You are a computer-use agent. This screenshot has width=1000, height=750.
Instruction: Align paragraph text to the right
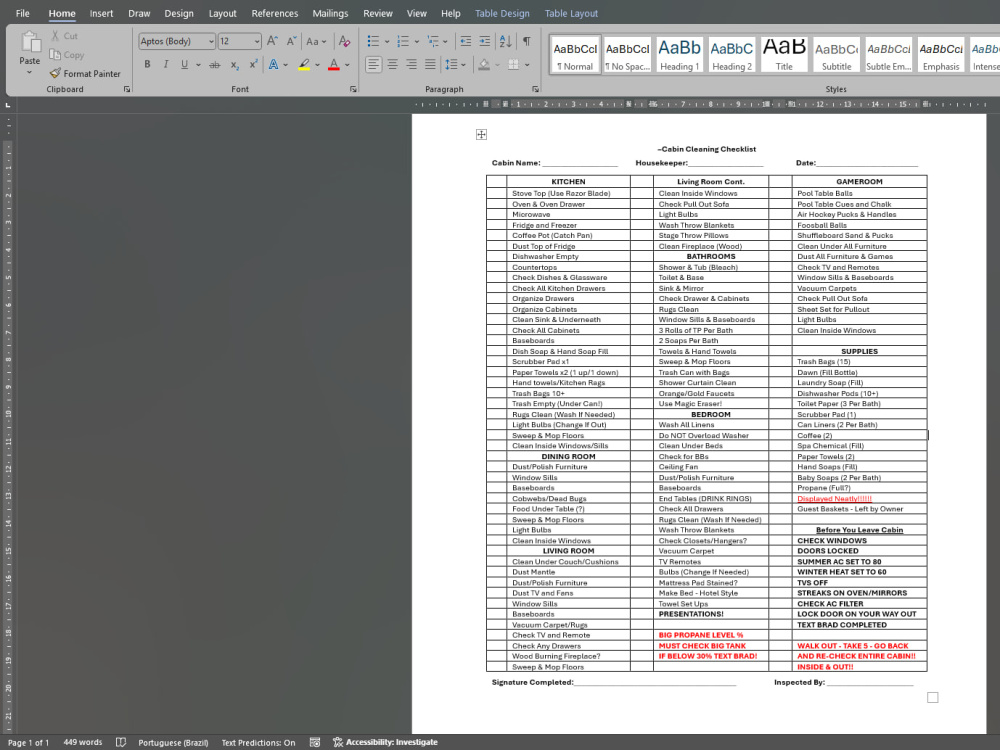point(411,64)
